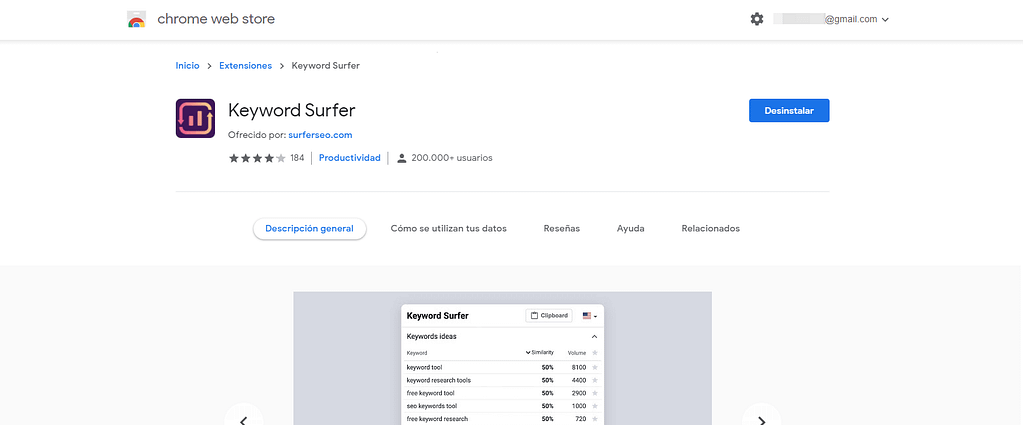Open the Relacionados tab

tap(710, 228)
